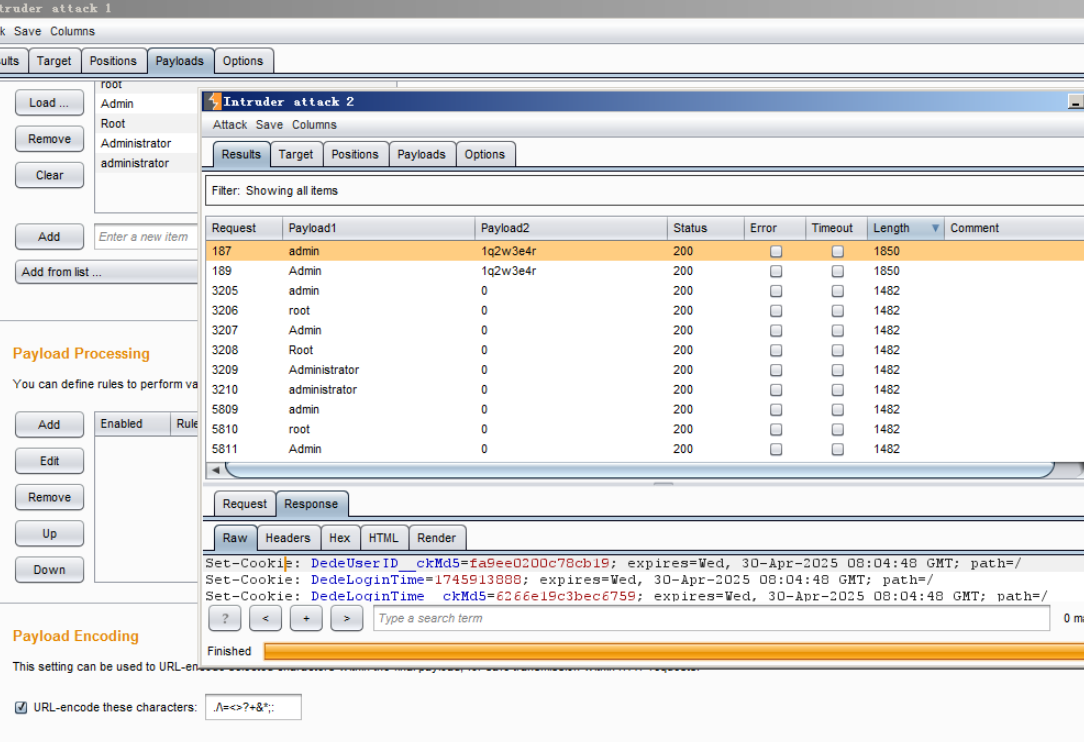Click the horizontal scrollbar of results table

639,470
